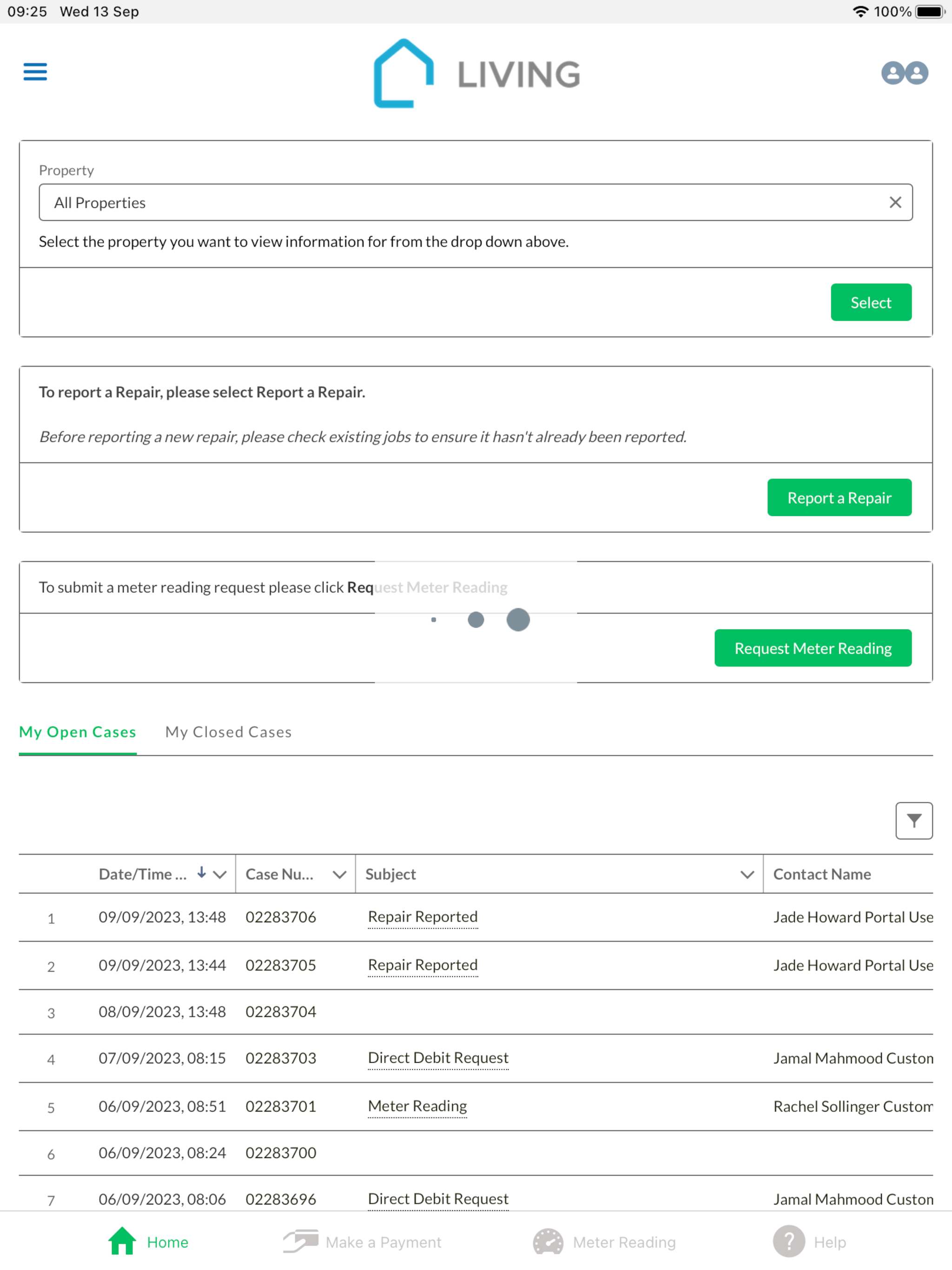Open the Make a Payment tab label
This screenshot has height=1270, width=952.
tap(383, 1243)
